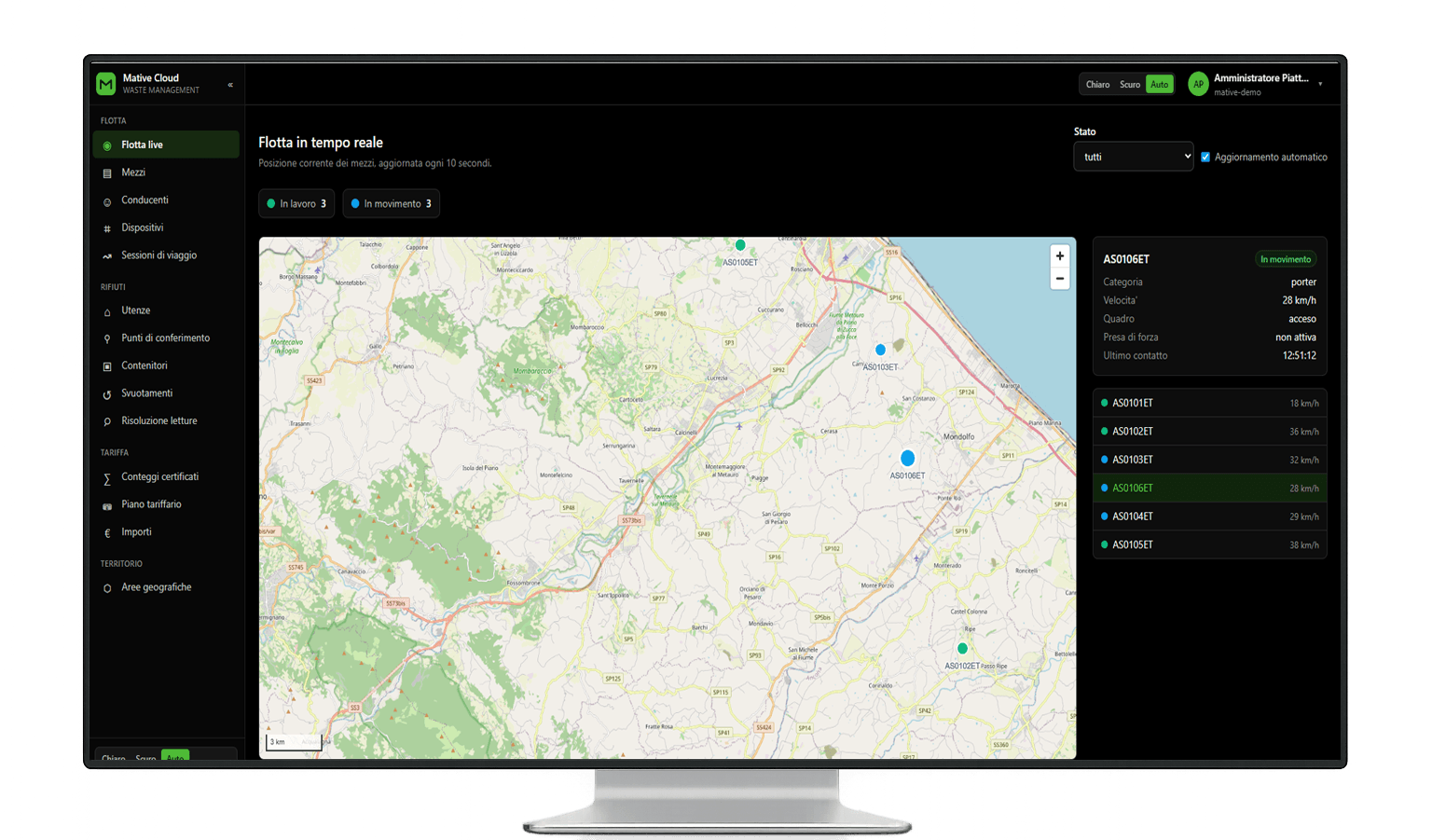Select AS0106ET marker on the map
Image resolution: width=1432 pixels, height=840 pixels.
tap(907, 458)
